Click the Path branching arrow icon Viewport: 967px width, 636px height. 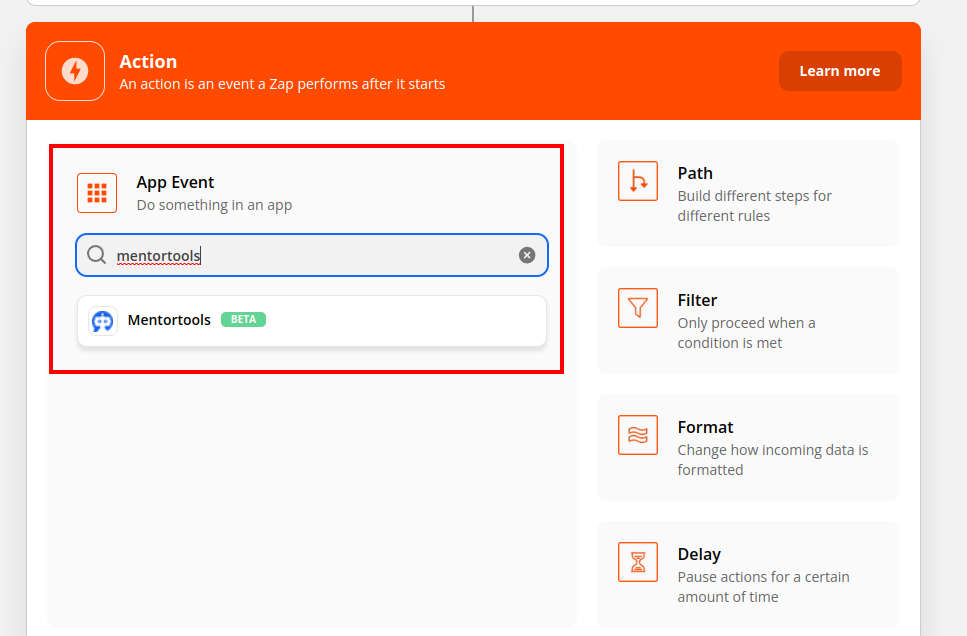(x=638, y=181)
